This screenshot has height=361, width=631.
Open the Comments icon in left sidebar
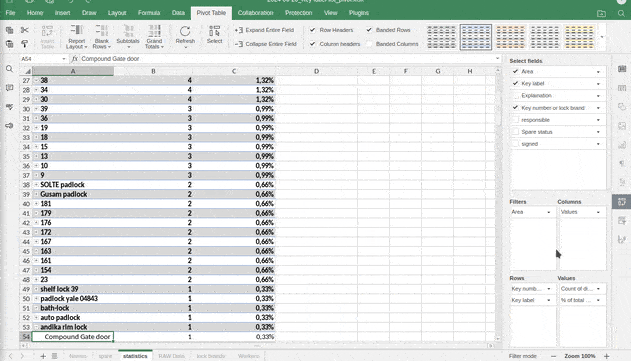(9, 88)
